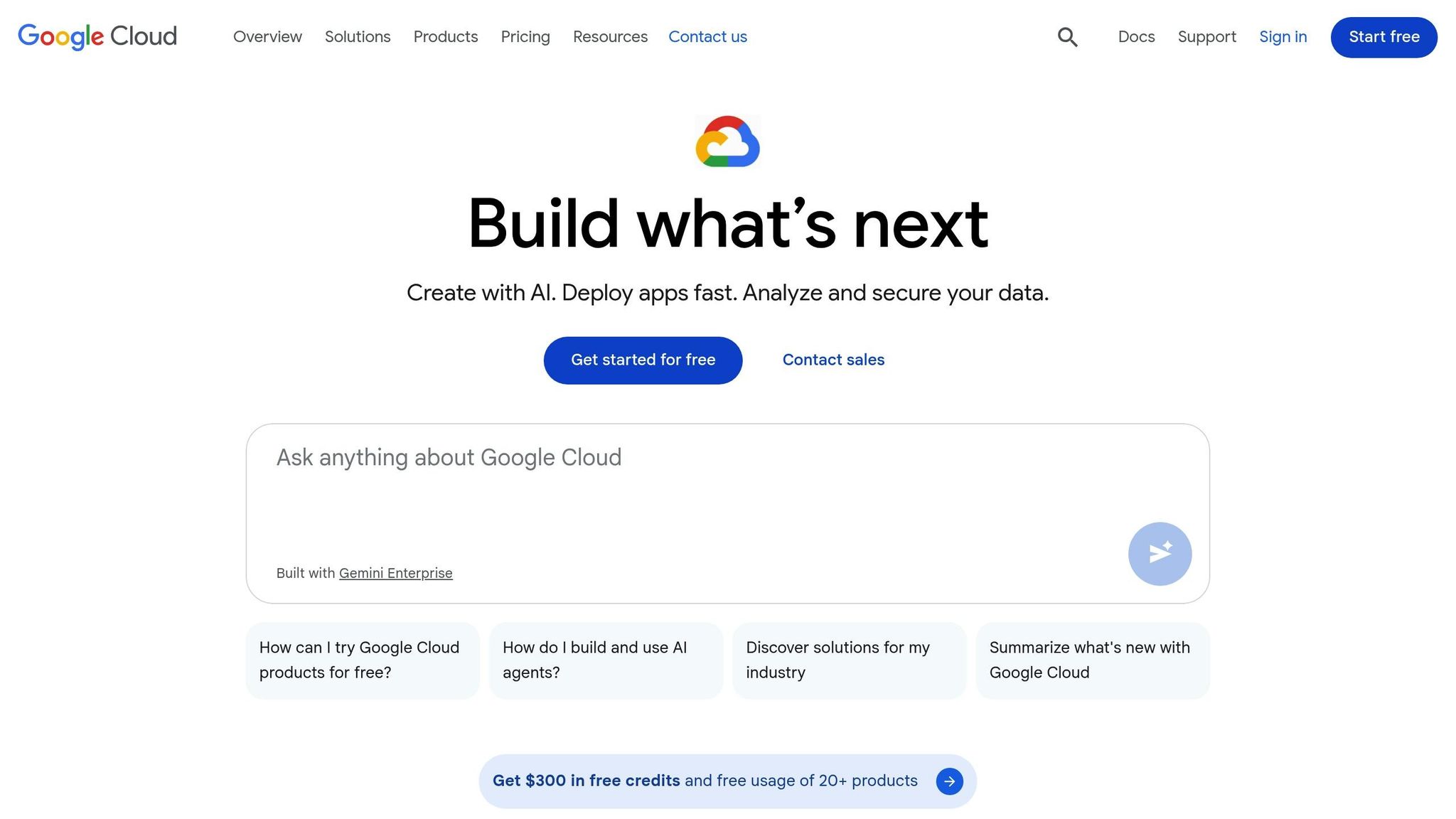This screenshot has width=1456, height=819.
Task: Click Sign in
Action: (x=1283, y=37)
